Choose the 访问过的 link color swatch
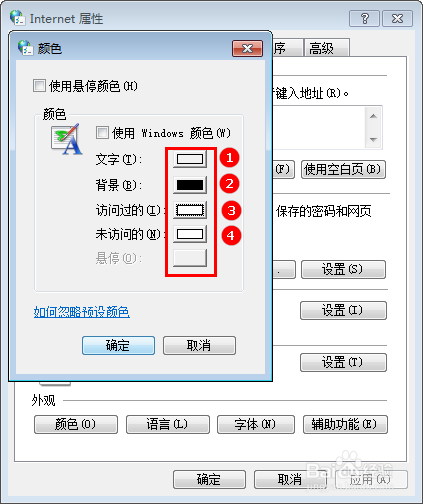 (190, 210)
